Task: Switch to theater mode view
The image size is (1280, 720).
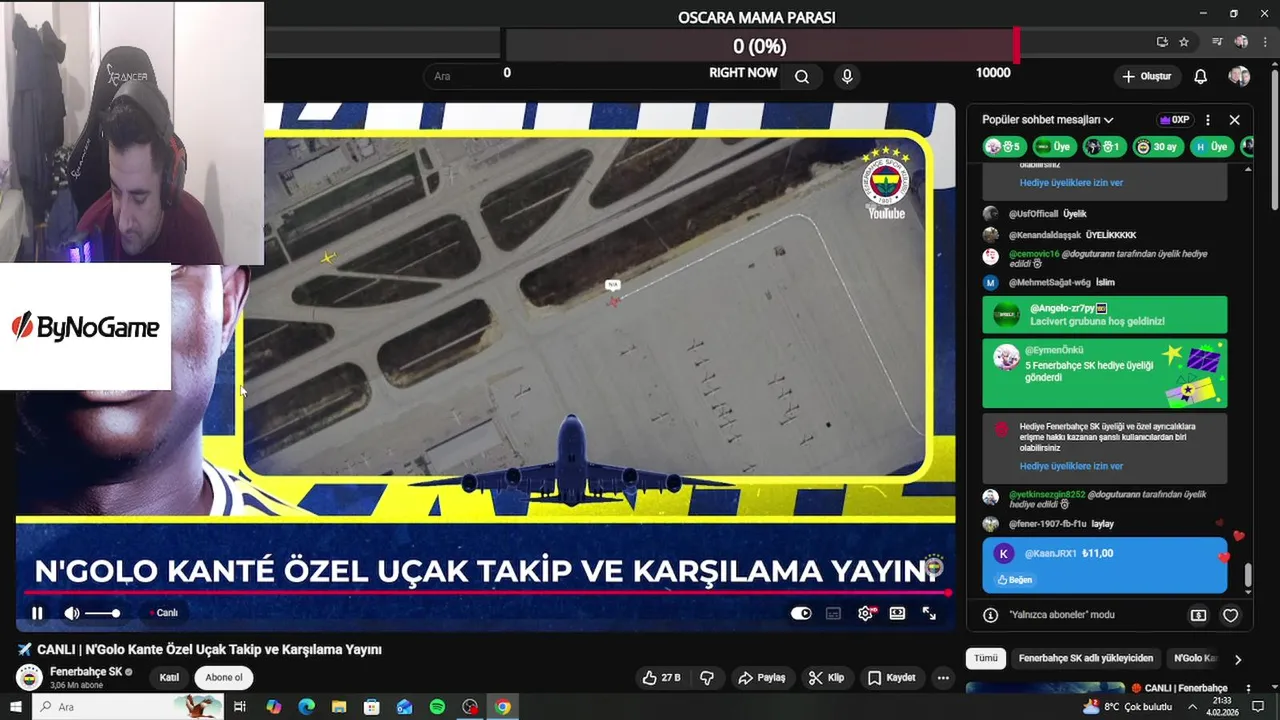Action: coord(898,613)
